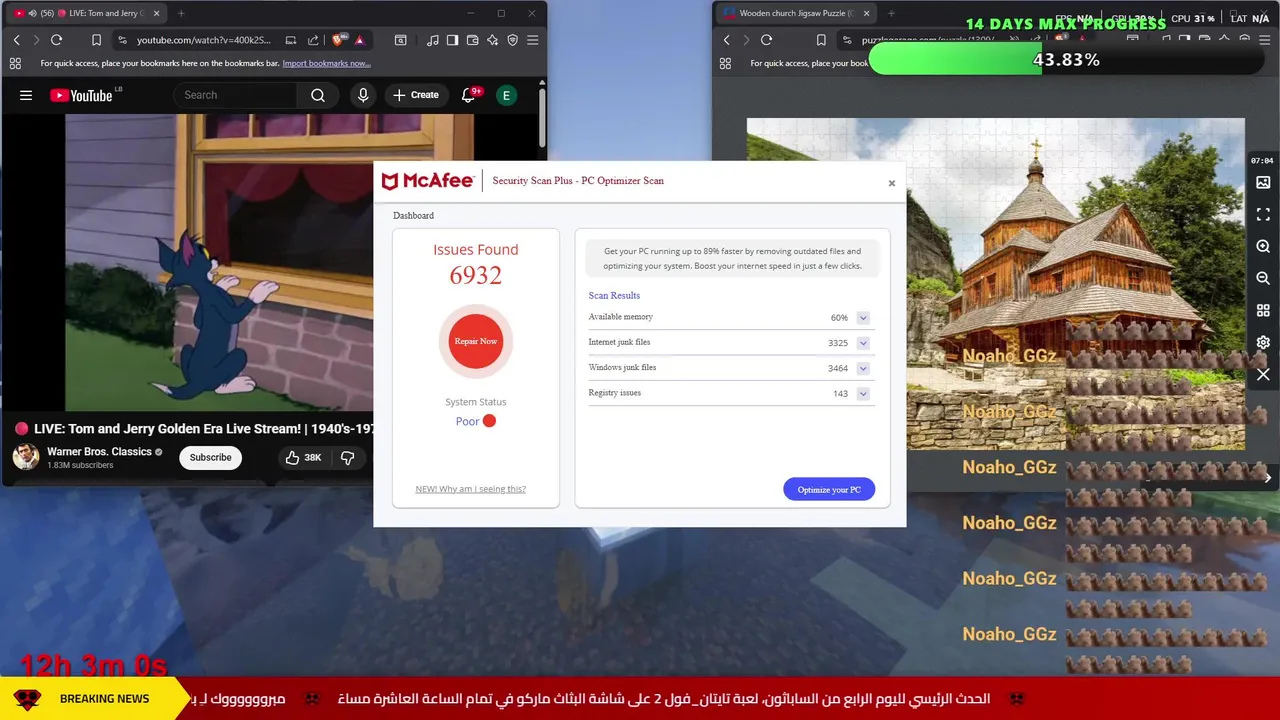Open Warner Bros. Classics channel avatar
This screenshot has height=720, width=1280.
[x=26, y=457]
